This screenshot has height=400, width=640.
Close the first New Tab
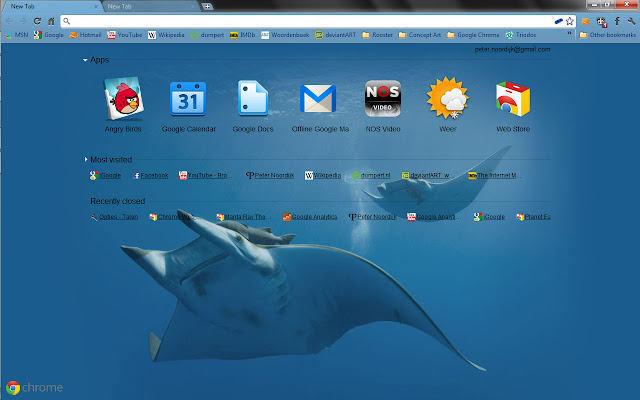[96, 7]
